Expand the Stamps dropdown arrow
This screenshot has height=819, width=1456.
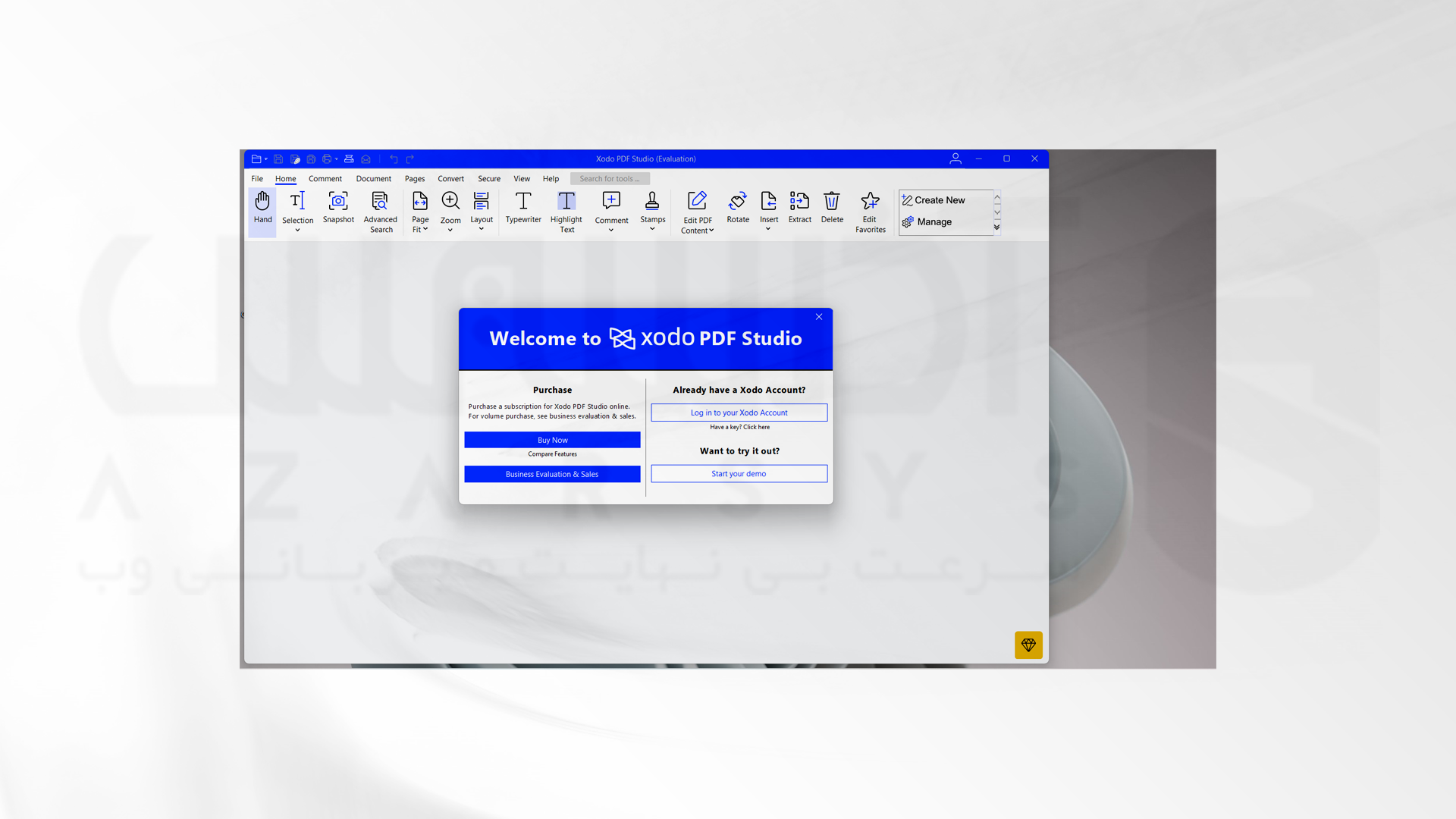tap(652, 229)
